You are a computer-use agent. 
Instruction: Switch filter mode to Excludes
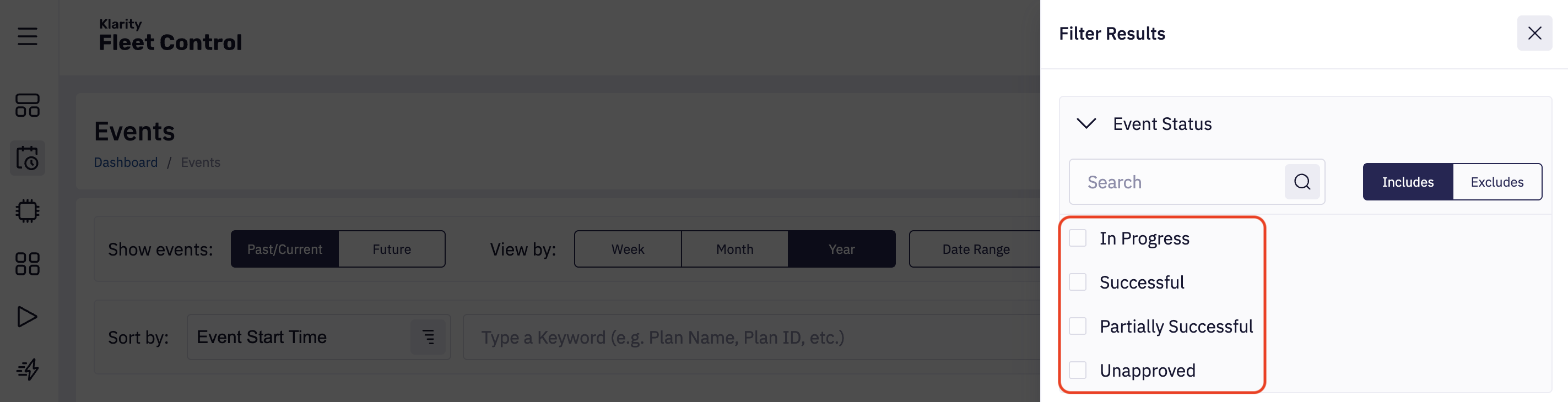(1497, 182)
